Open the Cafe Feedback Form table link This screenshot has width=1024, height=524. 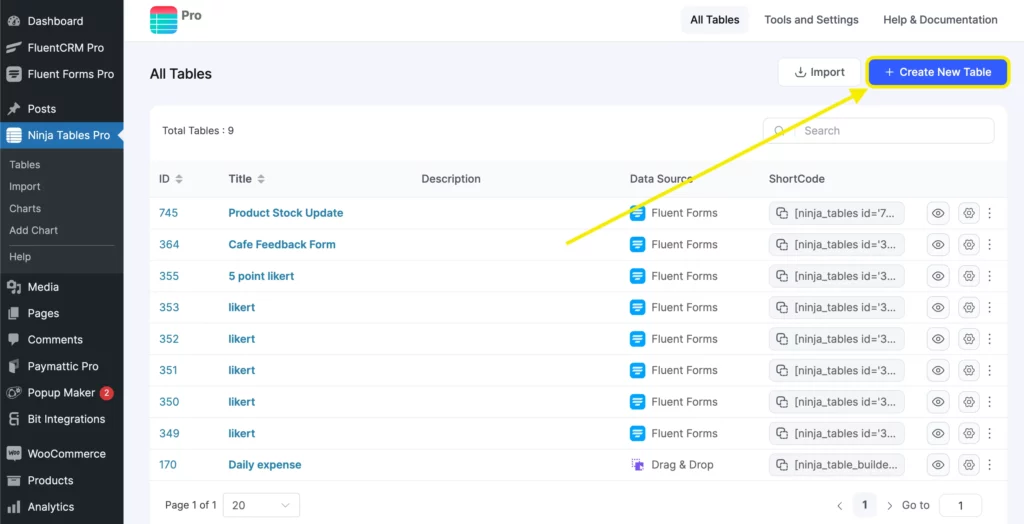(x=282, y=244)
